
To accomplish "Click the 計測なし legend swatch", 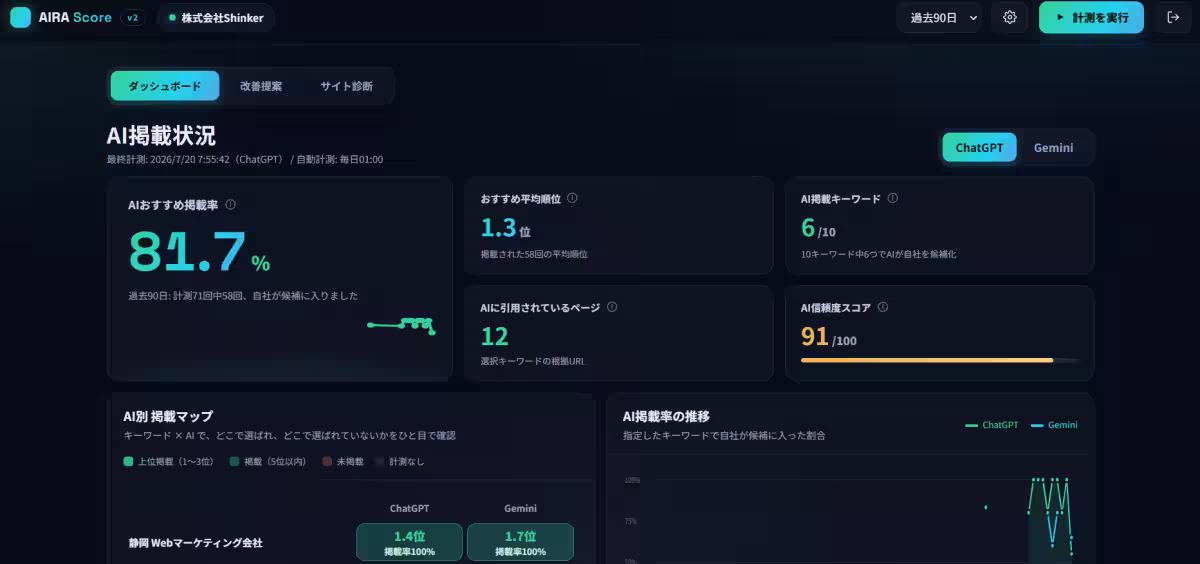I will point(379,461).
